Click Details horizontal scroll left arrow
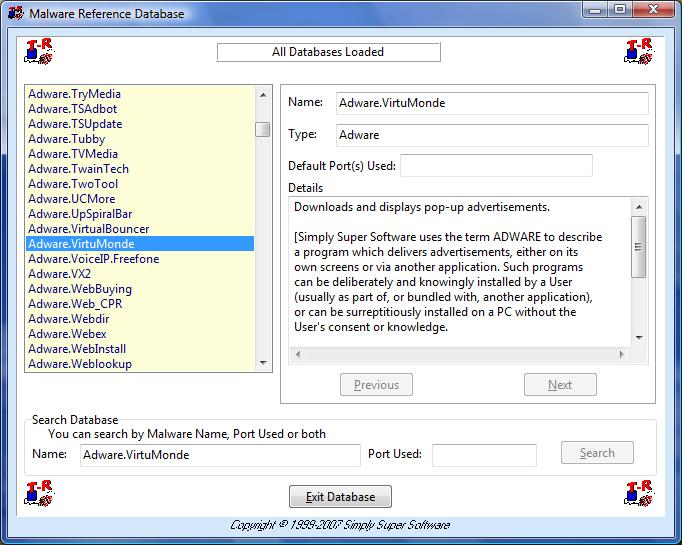This screenshot has height=545, width=682. click(x=298, y=354)
